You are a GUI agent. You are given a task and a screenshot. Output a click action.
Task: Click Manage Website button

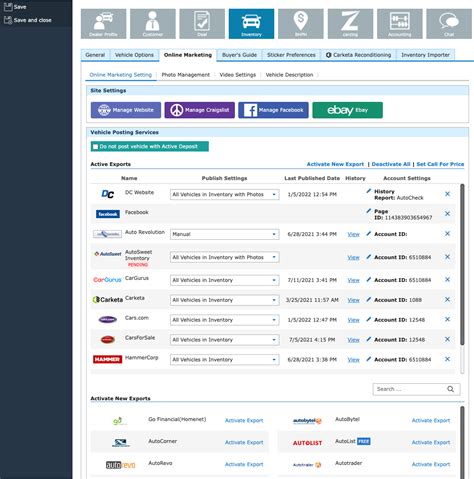[x=126, y=110]
